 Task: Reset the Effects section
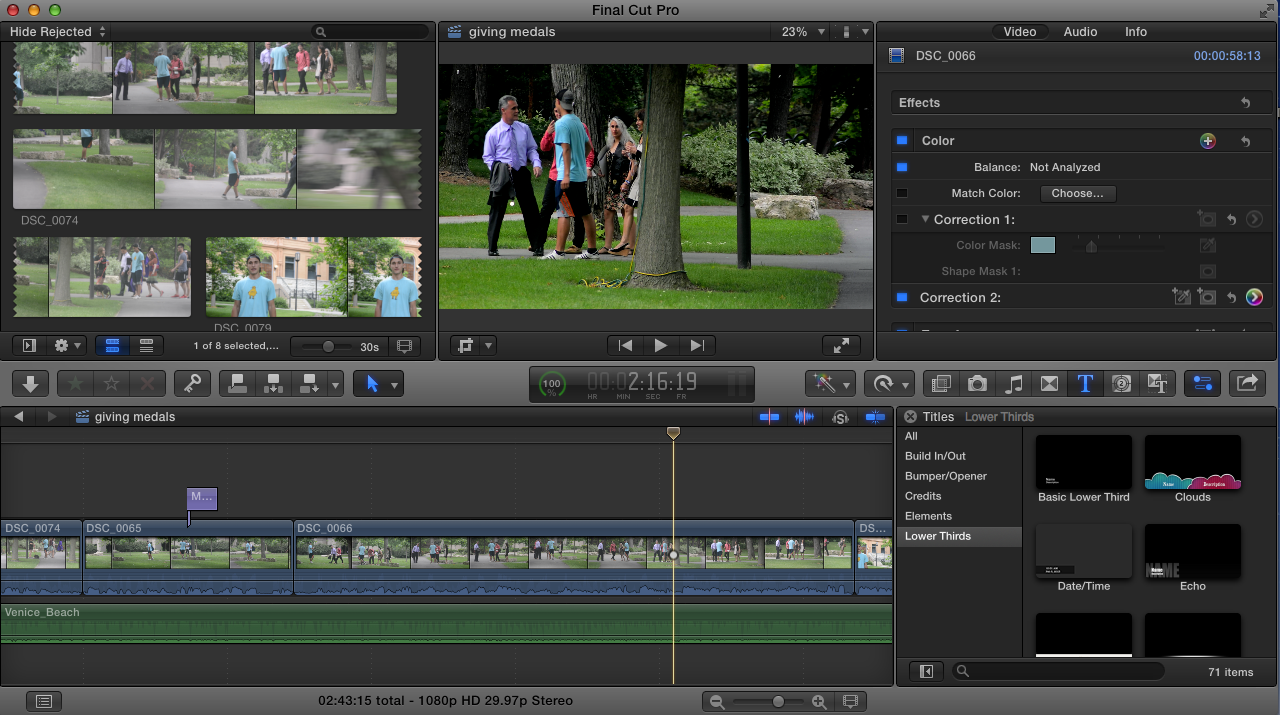click(1245, 103)
